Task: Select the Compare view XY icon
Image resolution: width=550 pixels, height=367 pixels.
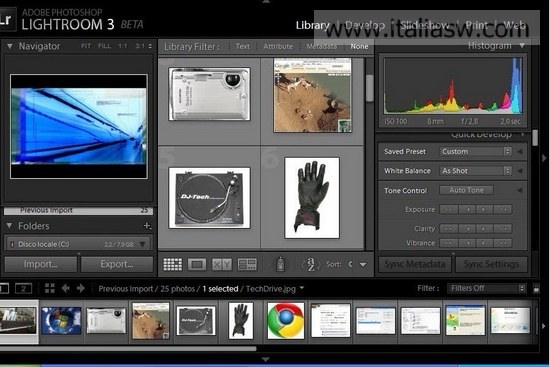Action: coord(222,264)
